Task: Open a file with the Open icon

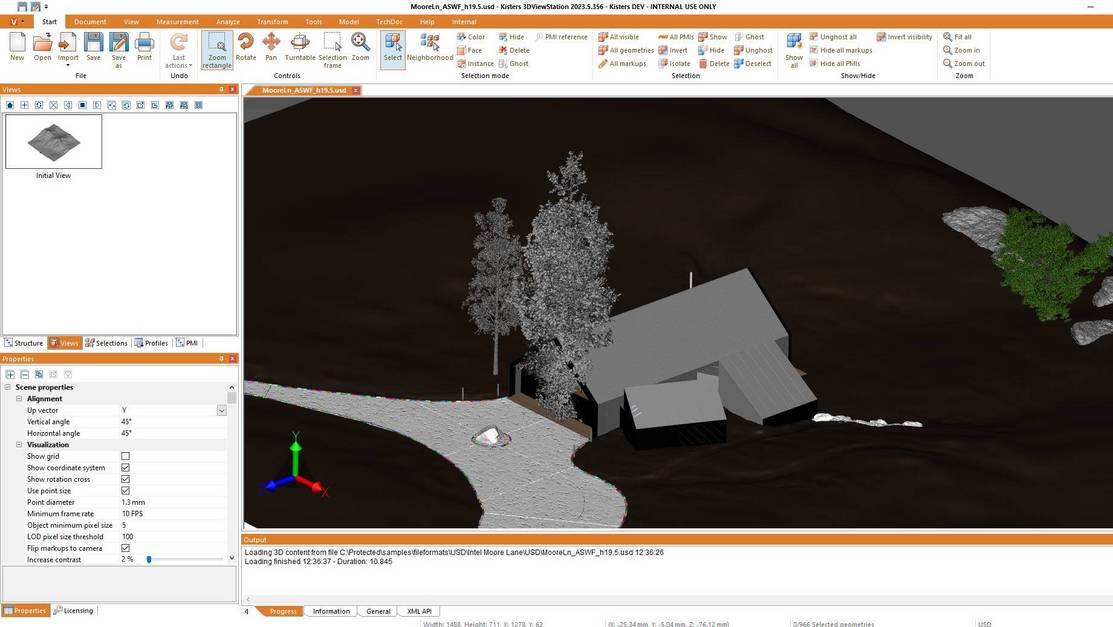Action: 43,47
